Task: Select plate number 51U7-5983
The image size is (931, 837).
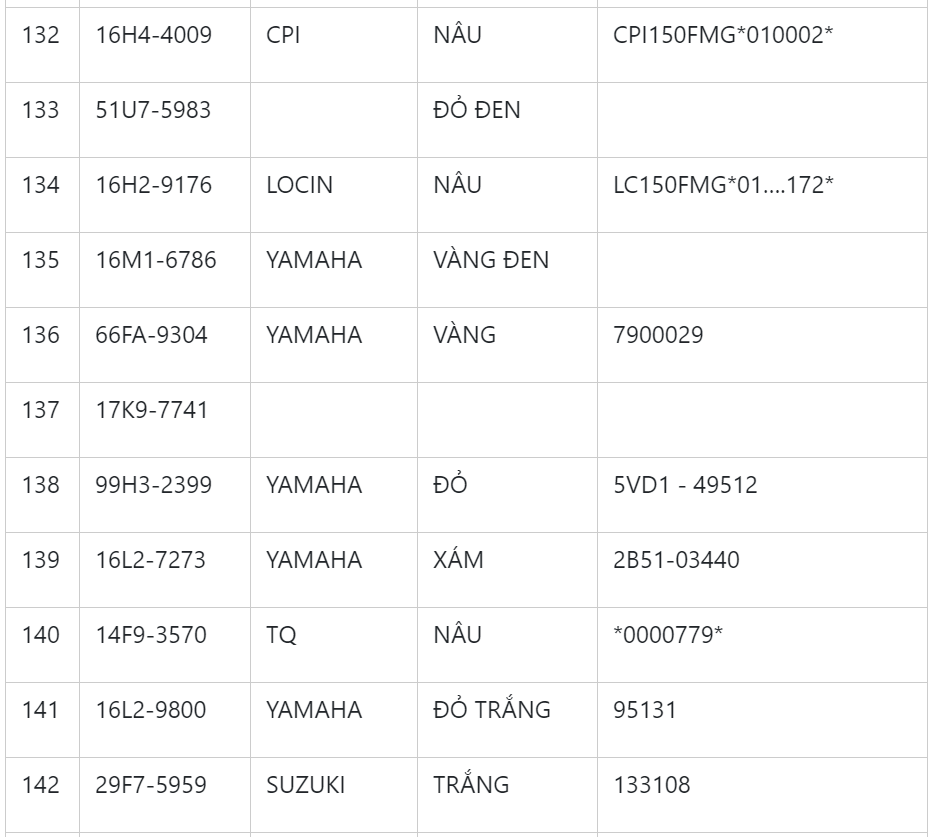Action: 153,110
